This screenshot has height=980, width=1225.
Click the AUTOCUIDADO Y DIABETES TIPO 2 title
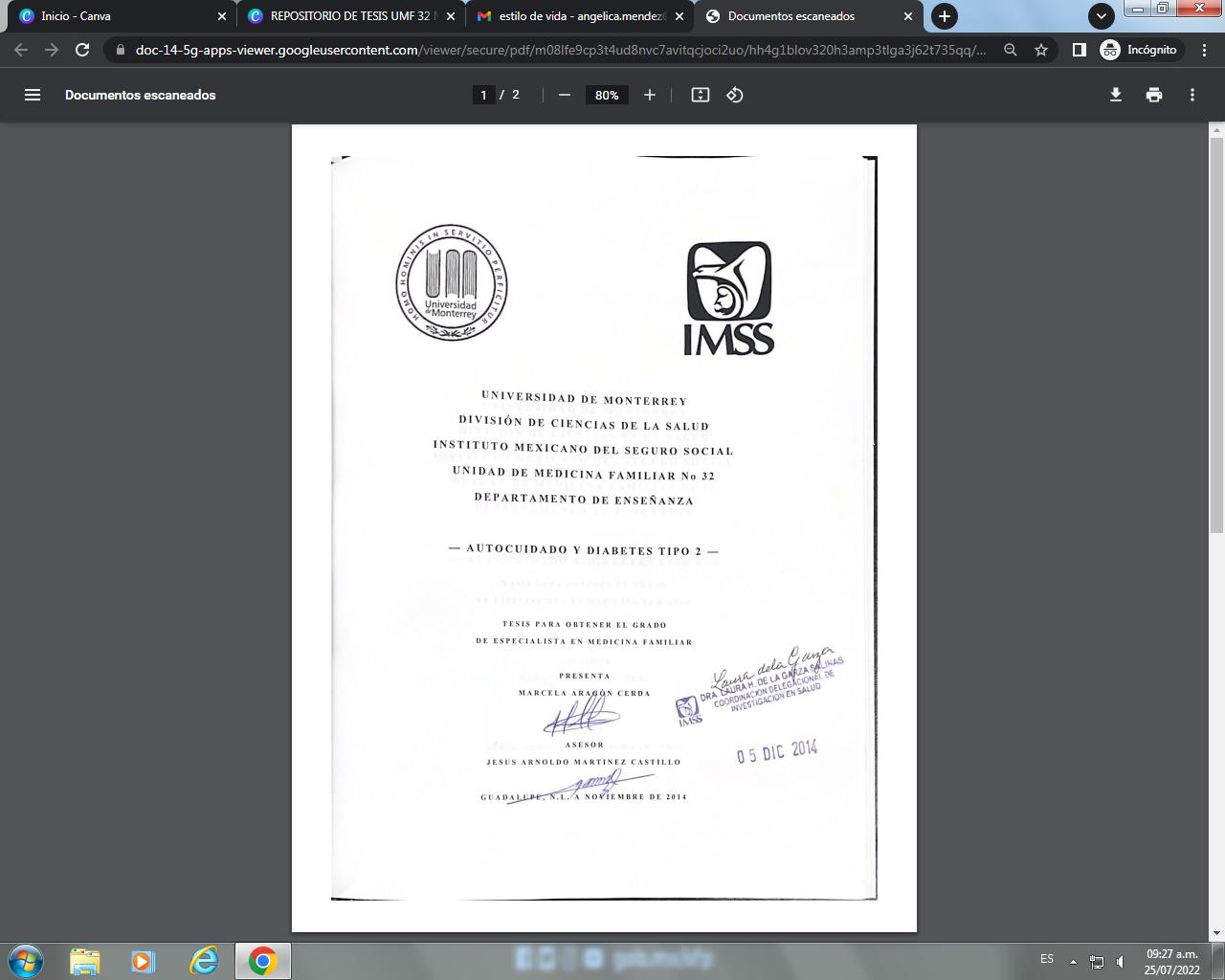point(584,550)
